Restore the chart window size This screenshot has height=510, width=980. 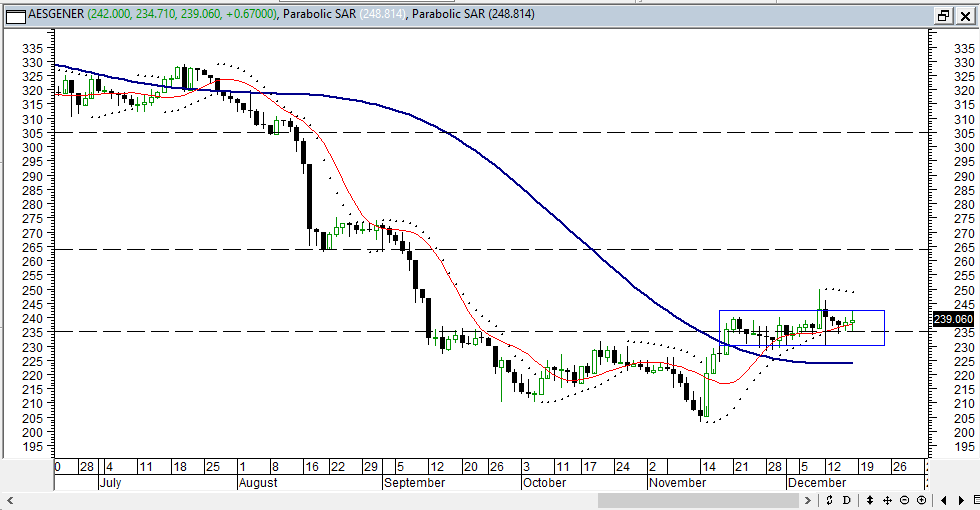(943, 16)
